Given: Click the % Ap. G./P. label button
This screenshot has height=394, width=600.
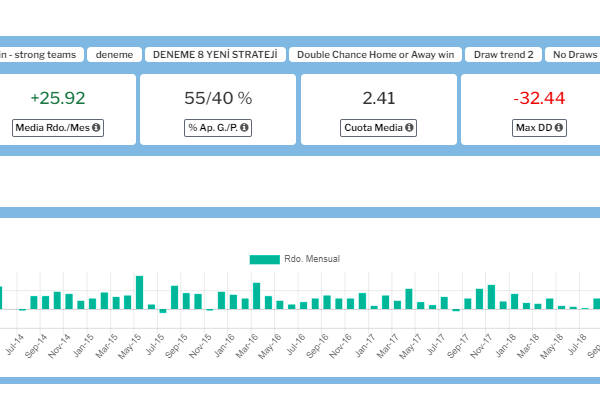Looking at the screenshot, I should [218, 128].
